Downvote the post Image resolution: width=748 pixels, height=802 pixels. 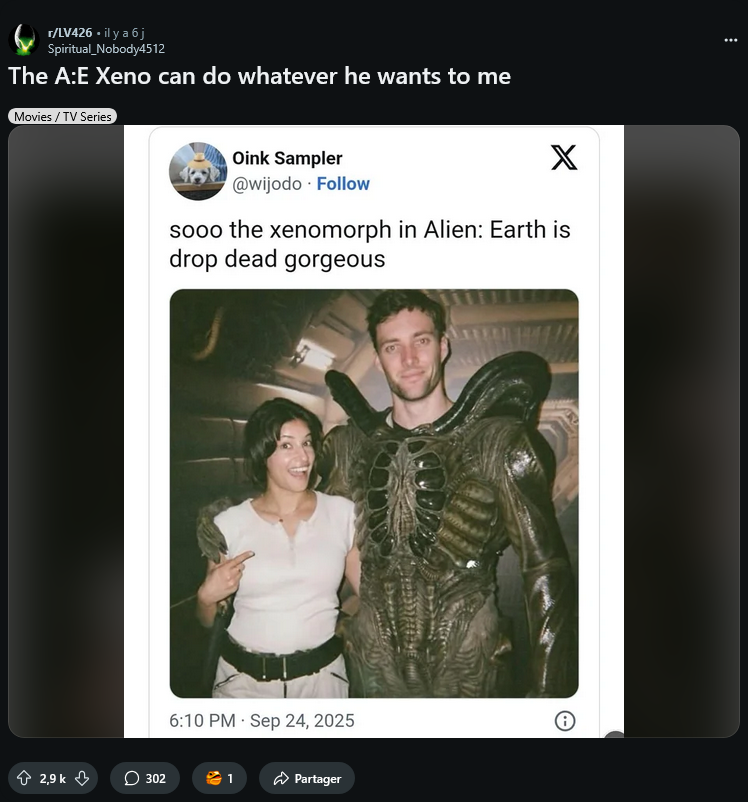click(82, 778)
